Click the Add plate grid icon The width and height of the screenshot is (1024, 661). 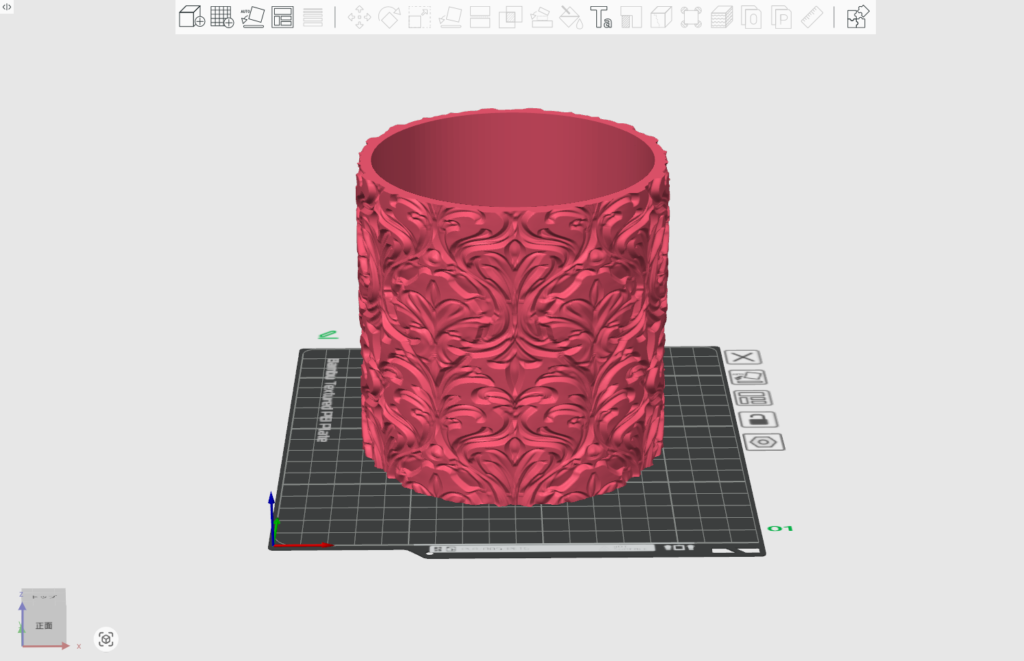221,17
